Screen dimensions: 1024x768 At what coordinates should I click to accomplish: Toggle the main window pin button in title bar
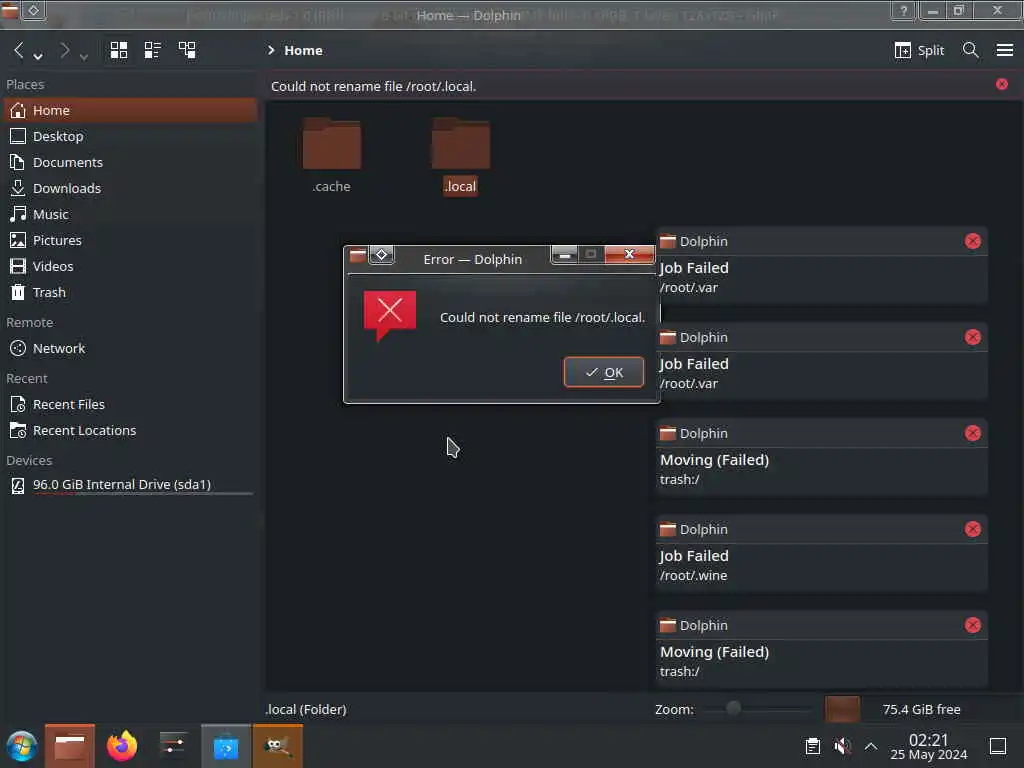click(33, 10)
